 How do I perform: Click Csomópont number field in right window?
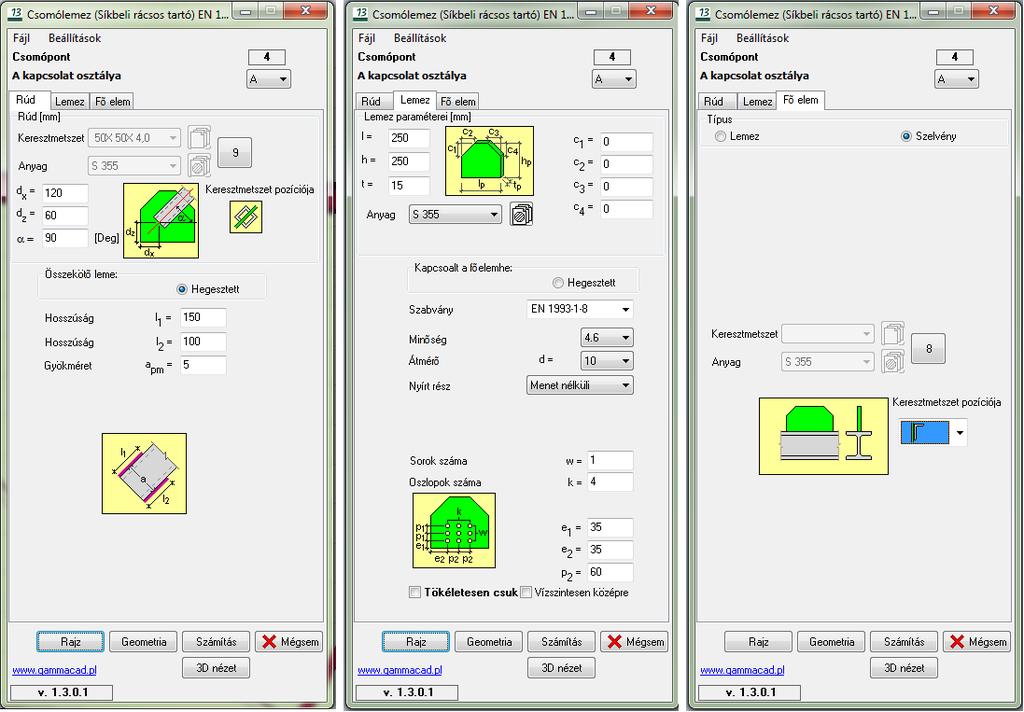954,57
